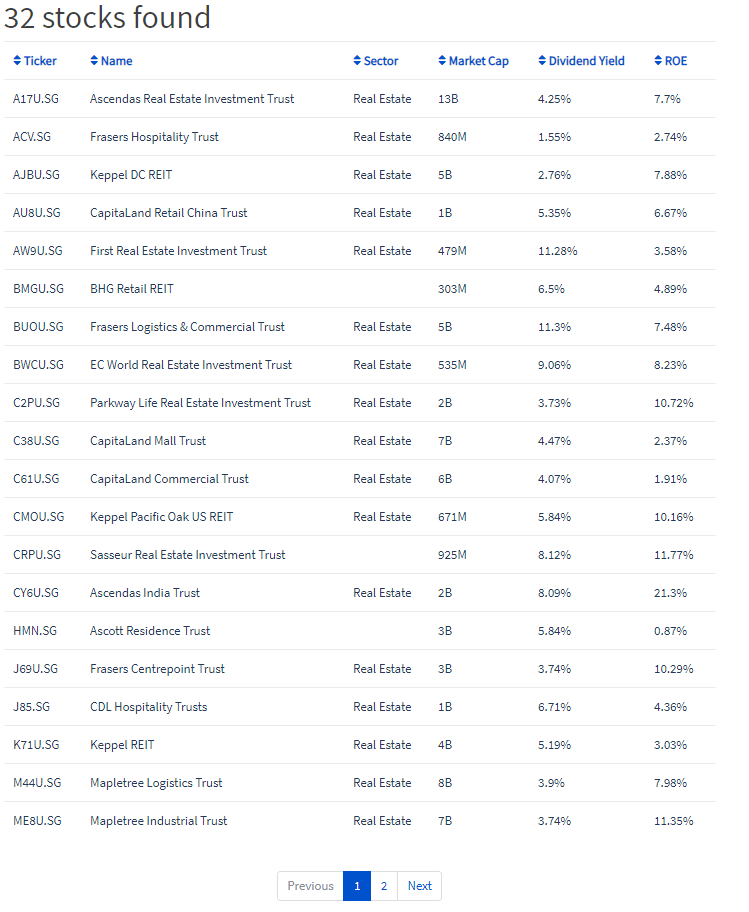Sort table by Dividend Yield header text
The width and height of the screenshot is (749, 912).
(586, 61)
